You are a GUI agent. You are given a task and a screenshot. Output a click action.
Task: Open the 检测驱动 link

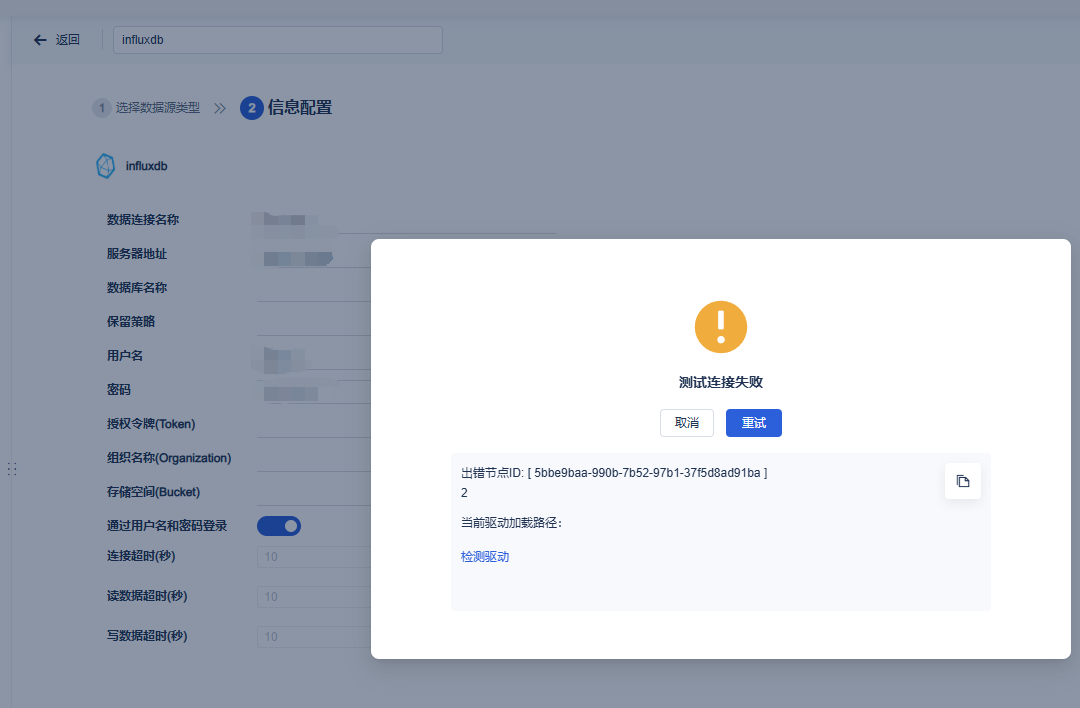point(485,556)
